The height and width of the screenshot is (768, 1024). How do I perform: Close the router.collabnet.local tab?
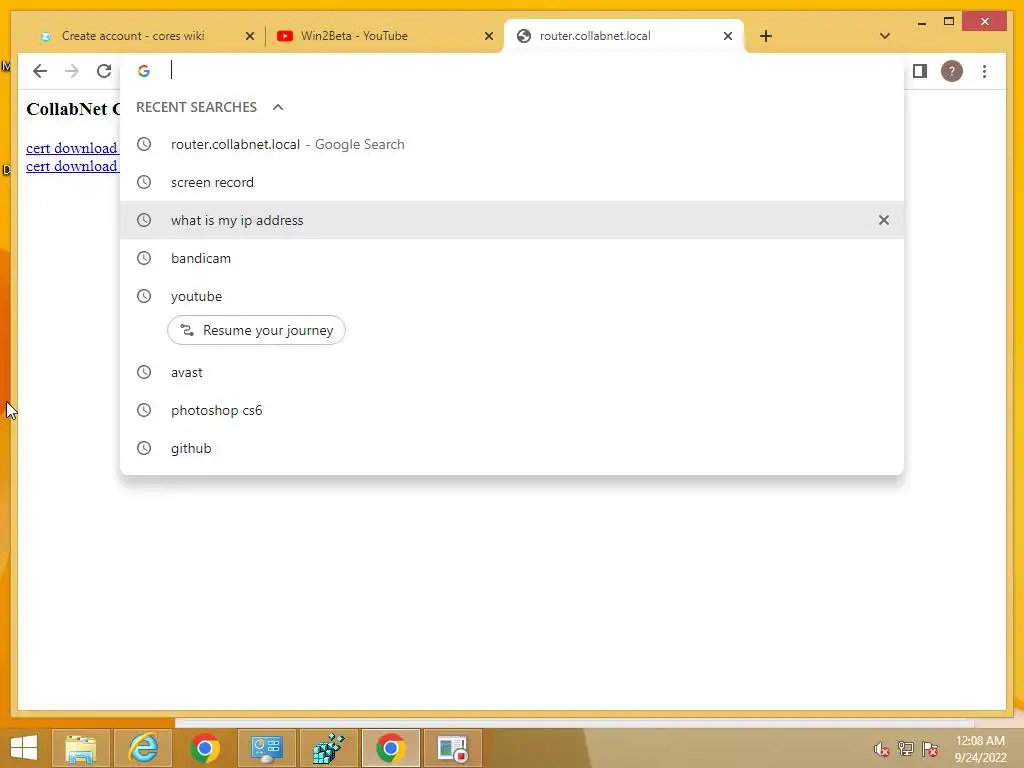[x=728, y=36]
